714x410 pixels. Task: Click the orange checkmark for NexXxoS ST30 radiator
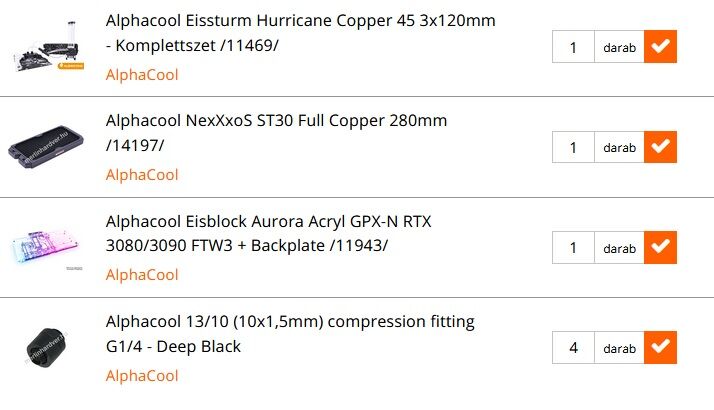660,147
